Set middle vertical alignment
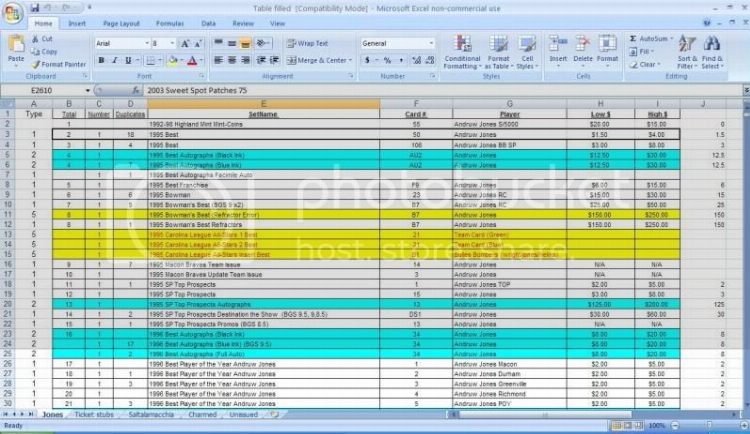Image resolution: width=750 pixels, height=434 pixels. click(232, 43)
